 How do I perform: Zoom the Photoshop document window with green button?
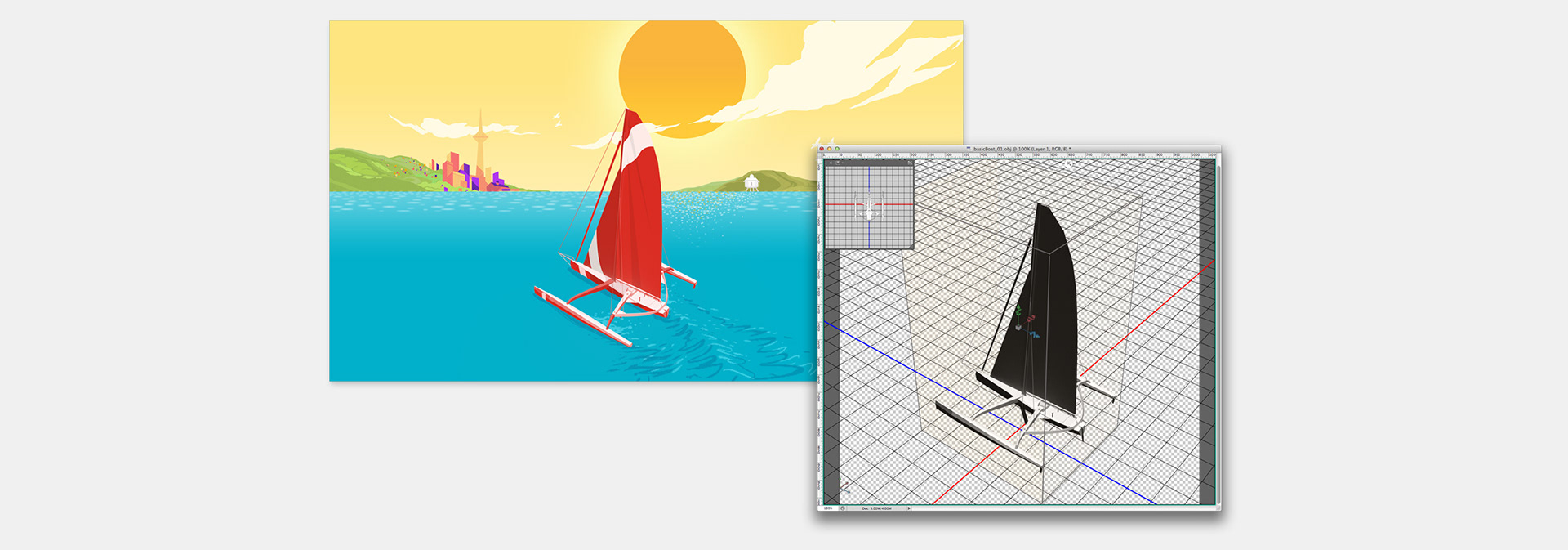click(x=837, y=149)
